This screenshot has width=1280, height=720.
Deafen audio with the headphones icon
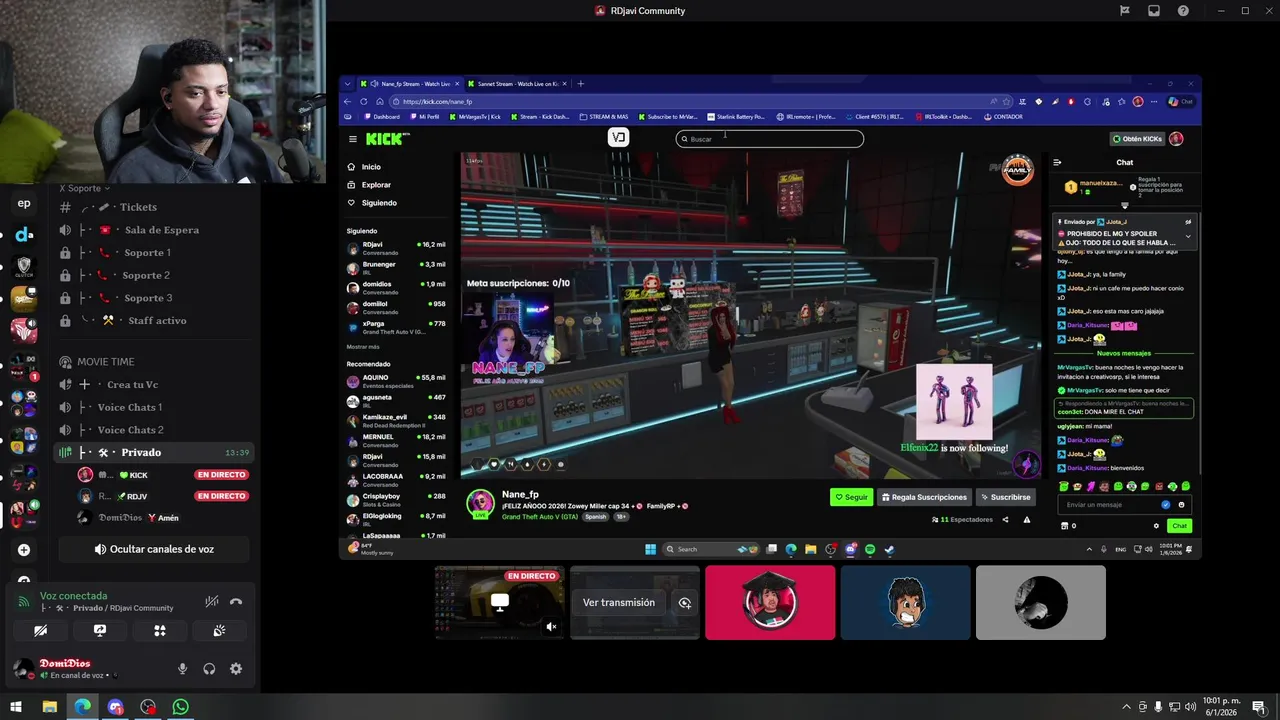(209, 669)
